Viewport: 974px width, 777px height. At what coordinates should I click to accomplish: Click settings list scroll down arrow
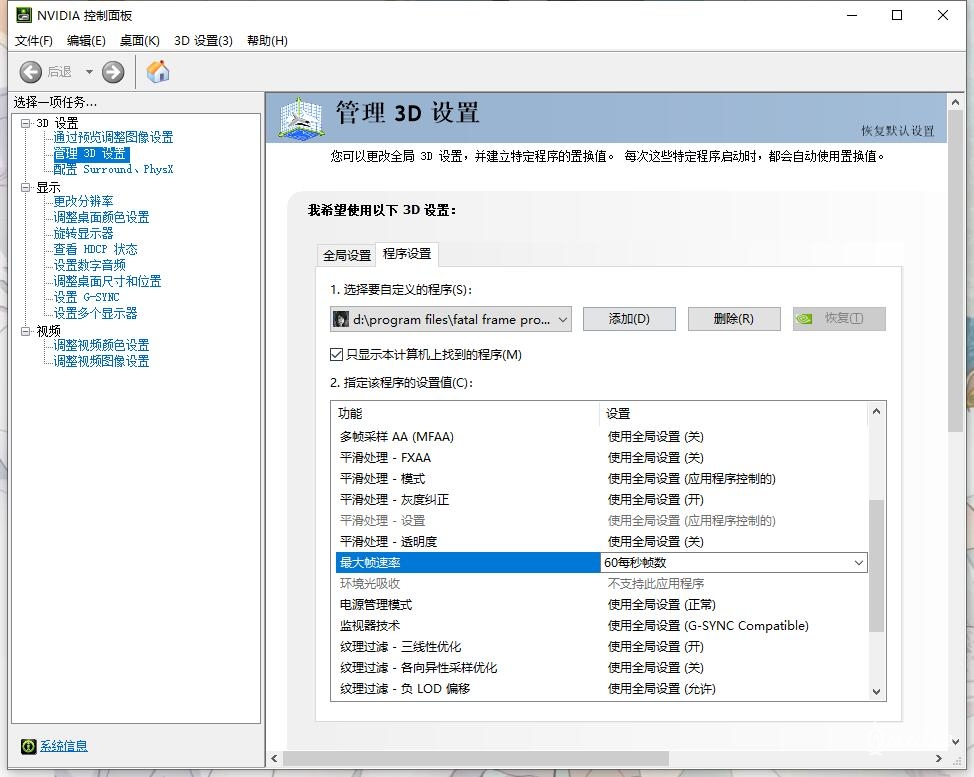point(877,691)
